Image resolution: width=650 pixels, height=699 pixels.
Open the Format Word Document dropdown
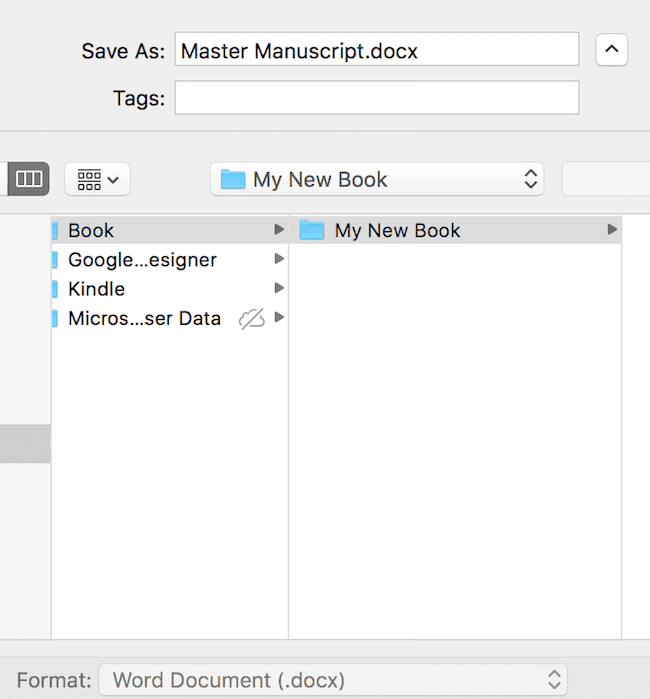tap(333, 680)
